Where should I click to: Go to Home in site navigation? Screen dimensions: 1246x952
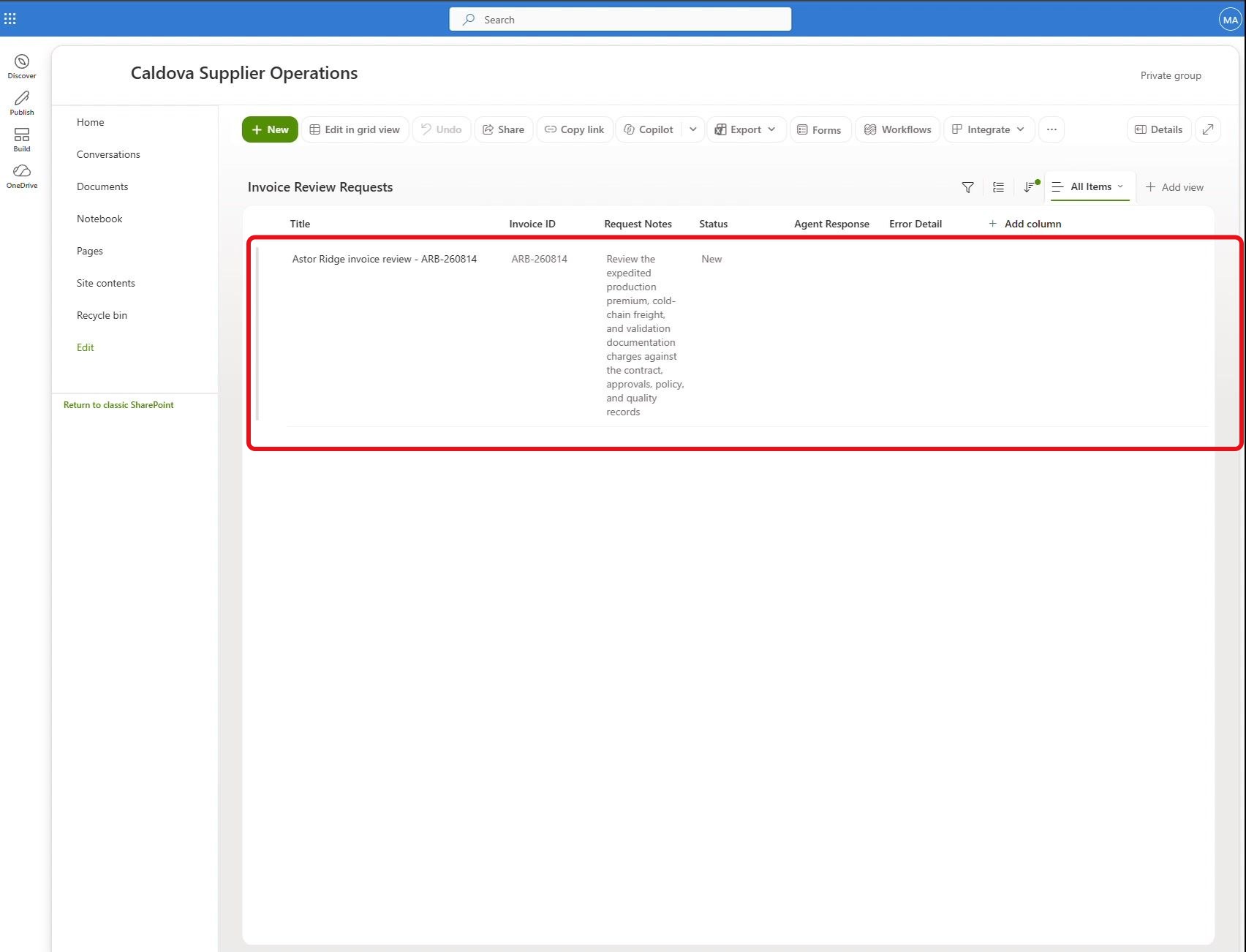coord(91,122)
